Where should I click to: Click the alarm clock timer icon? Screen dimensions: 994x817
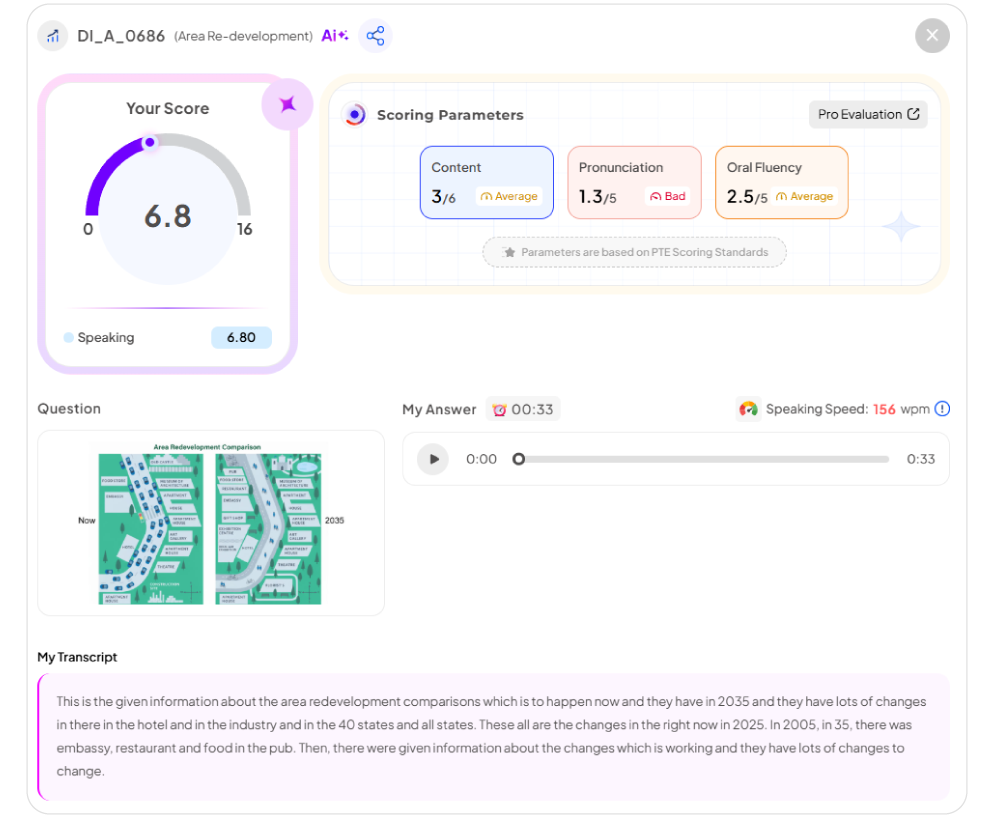point(499,409)
